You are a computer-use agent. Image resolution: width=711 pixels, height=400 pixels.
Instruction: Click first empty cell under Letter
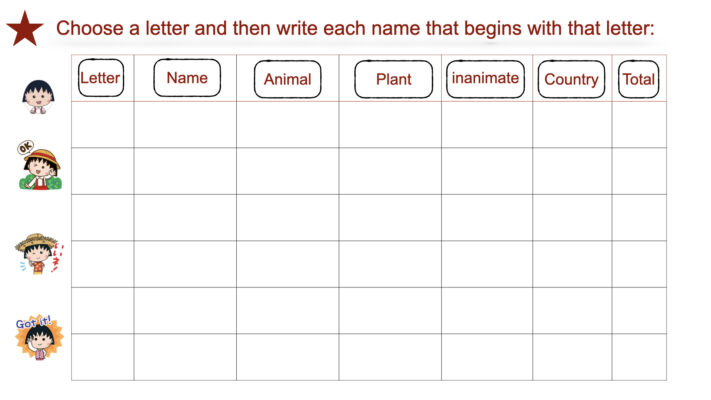point(102,125)
